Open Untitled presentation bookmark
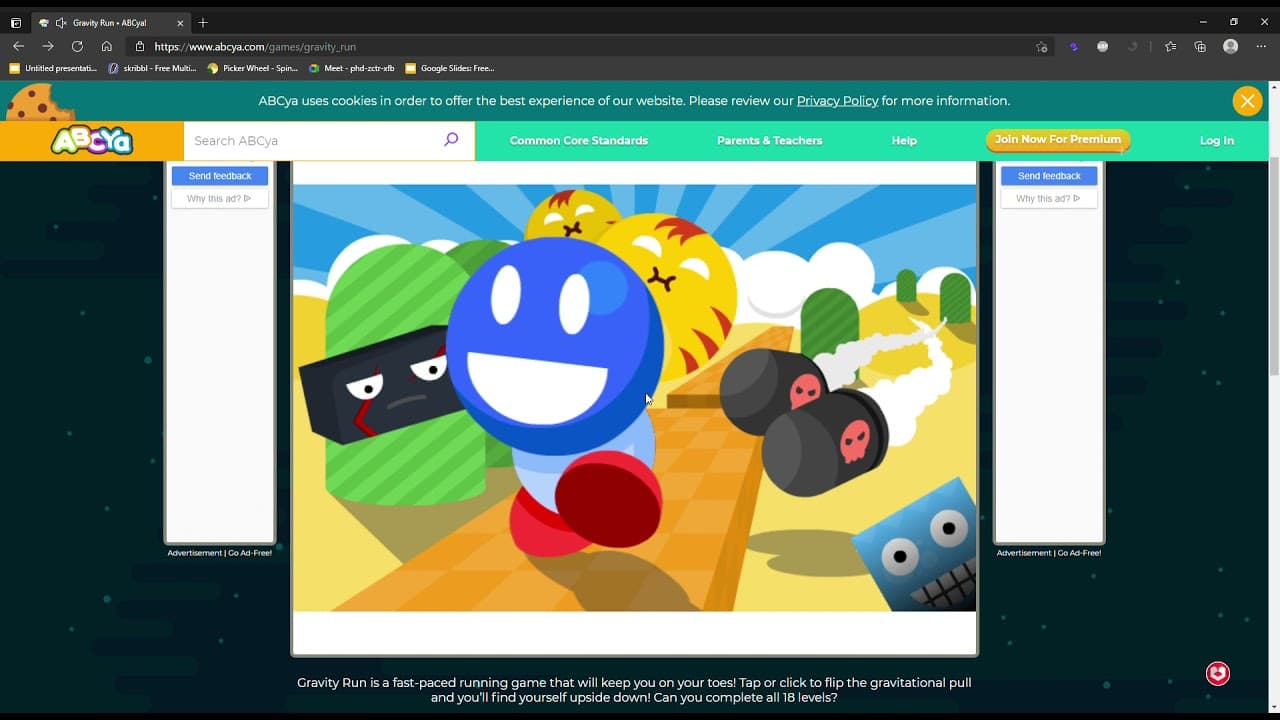Viewport: 1280px width, 720px height. tap(53, 68)
